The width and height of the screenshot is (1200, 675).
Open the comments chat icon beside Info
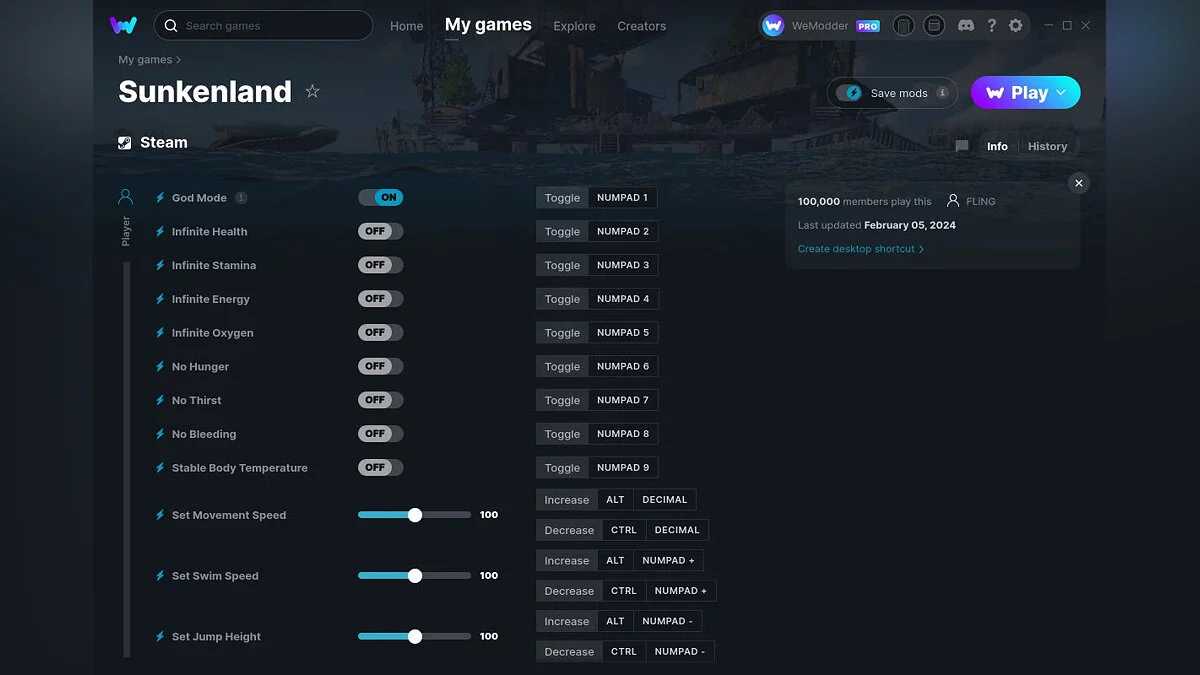click(962, 146)
